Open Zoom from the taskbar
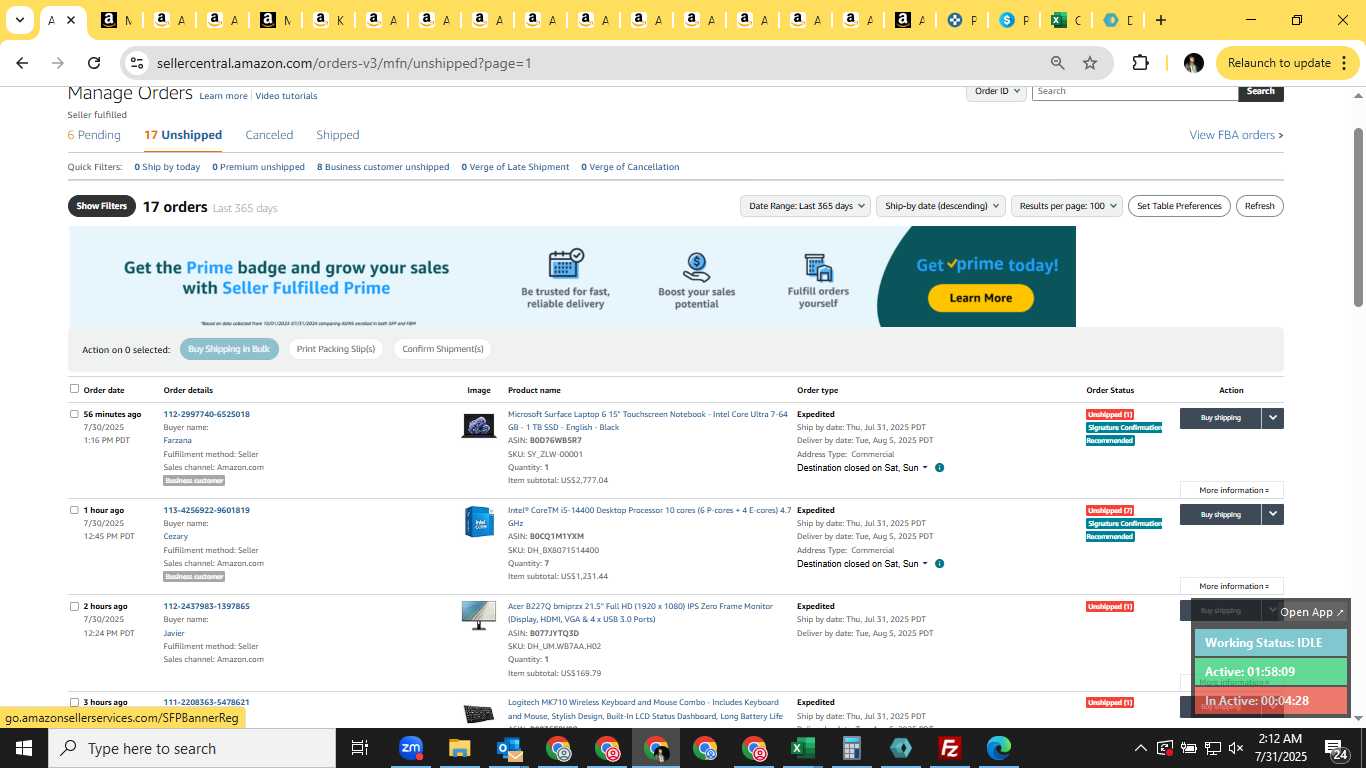This screenshot has width=1366, height=768. coord(410,748)
